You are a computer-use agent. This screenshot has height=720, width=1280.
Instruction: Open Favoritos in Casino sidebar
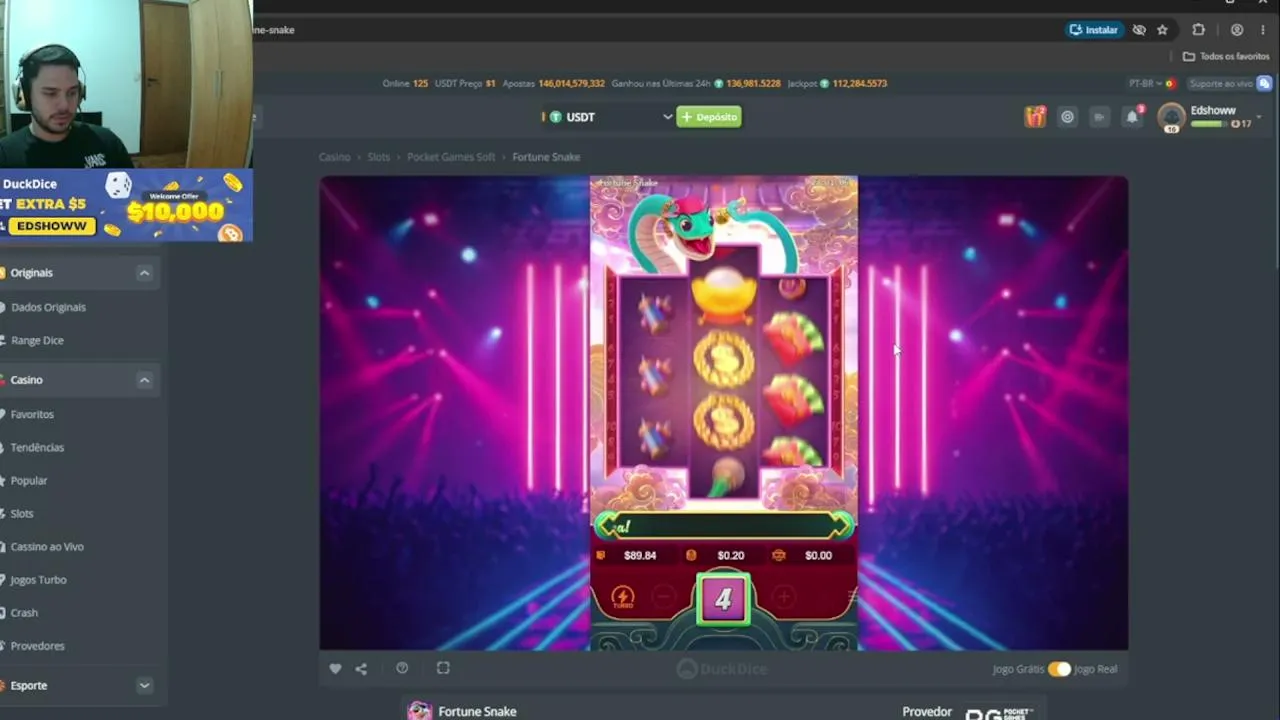coord(32,414)
